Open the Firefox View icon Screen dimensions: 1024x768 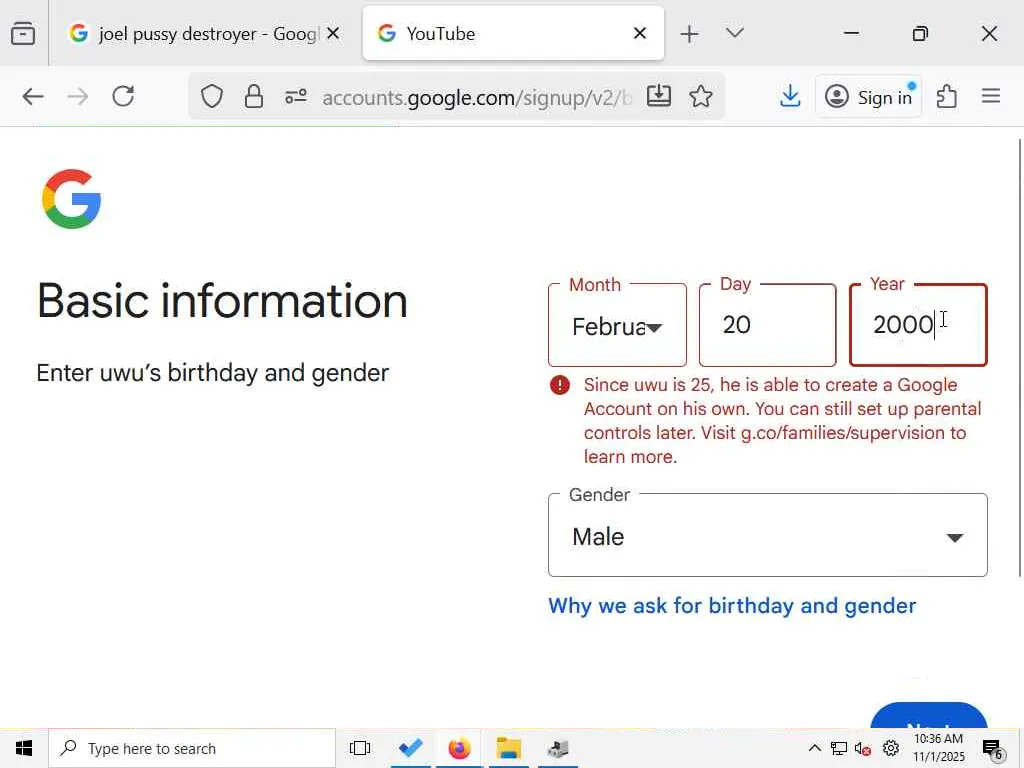[x=23, y=33]
